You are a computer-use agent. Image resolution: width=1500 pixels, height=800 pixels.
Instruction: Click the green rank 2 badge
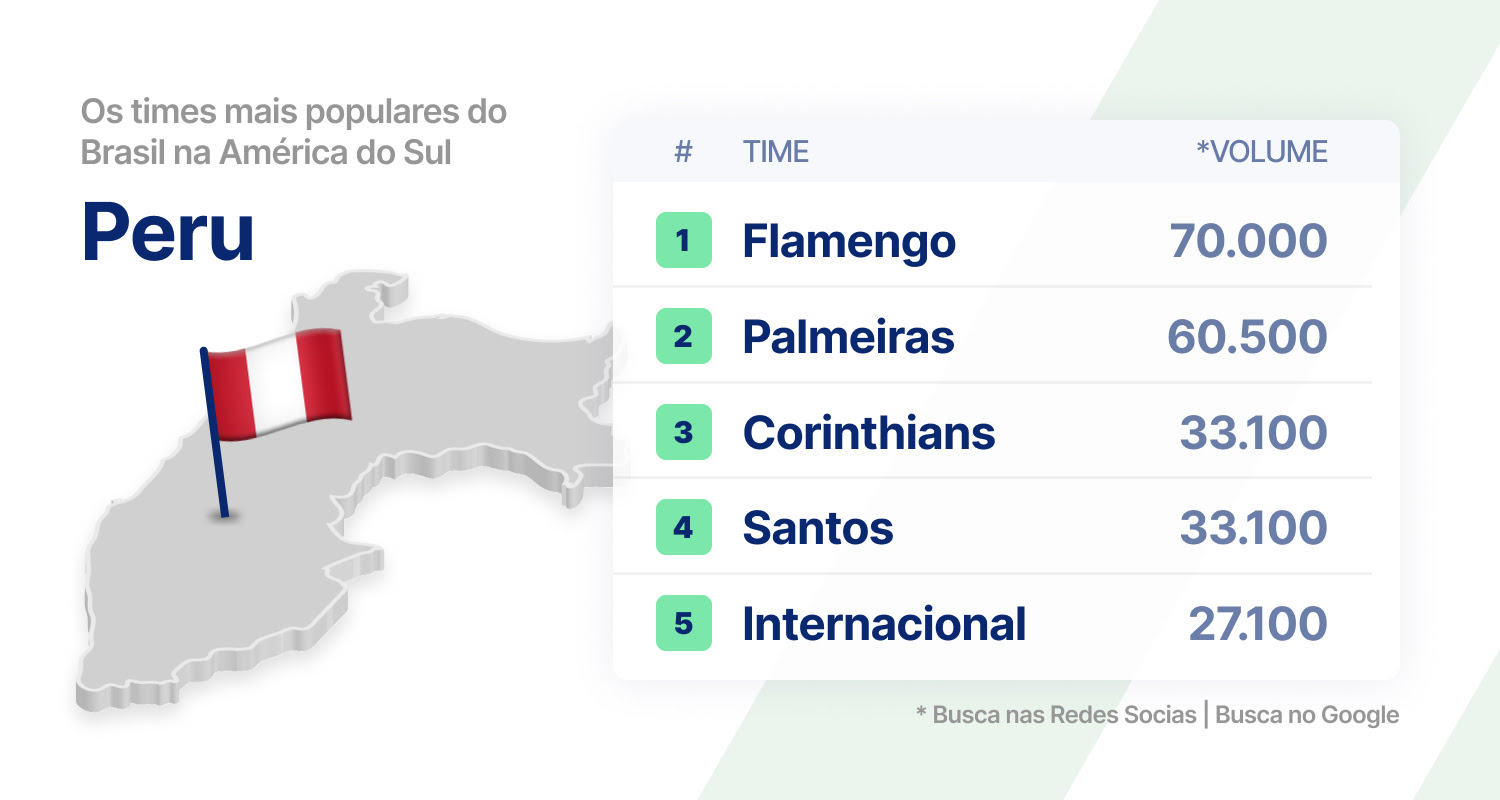tap(684, 336)
